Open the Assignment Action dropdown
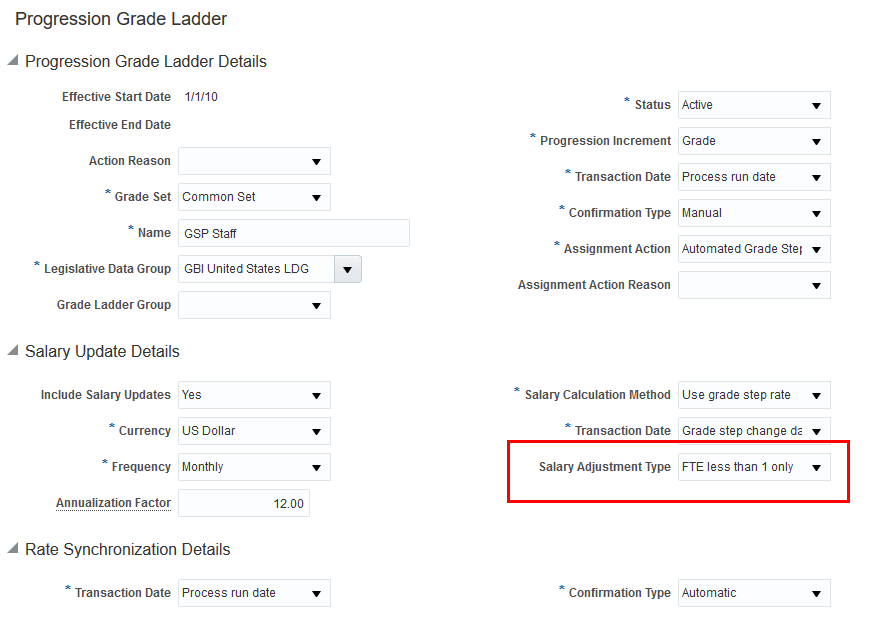Screen dimensions: 880x638 pyautogui.click(x=754, y=249)
